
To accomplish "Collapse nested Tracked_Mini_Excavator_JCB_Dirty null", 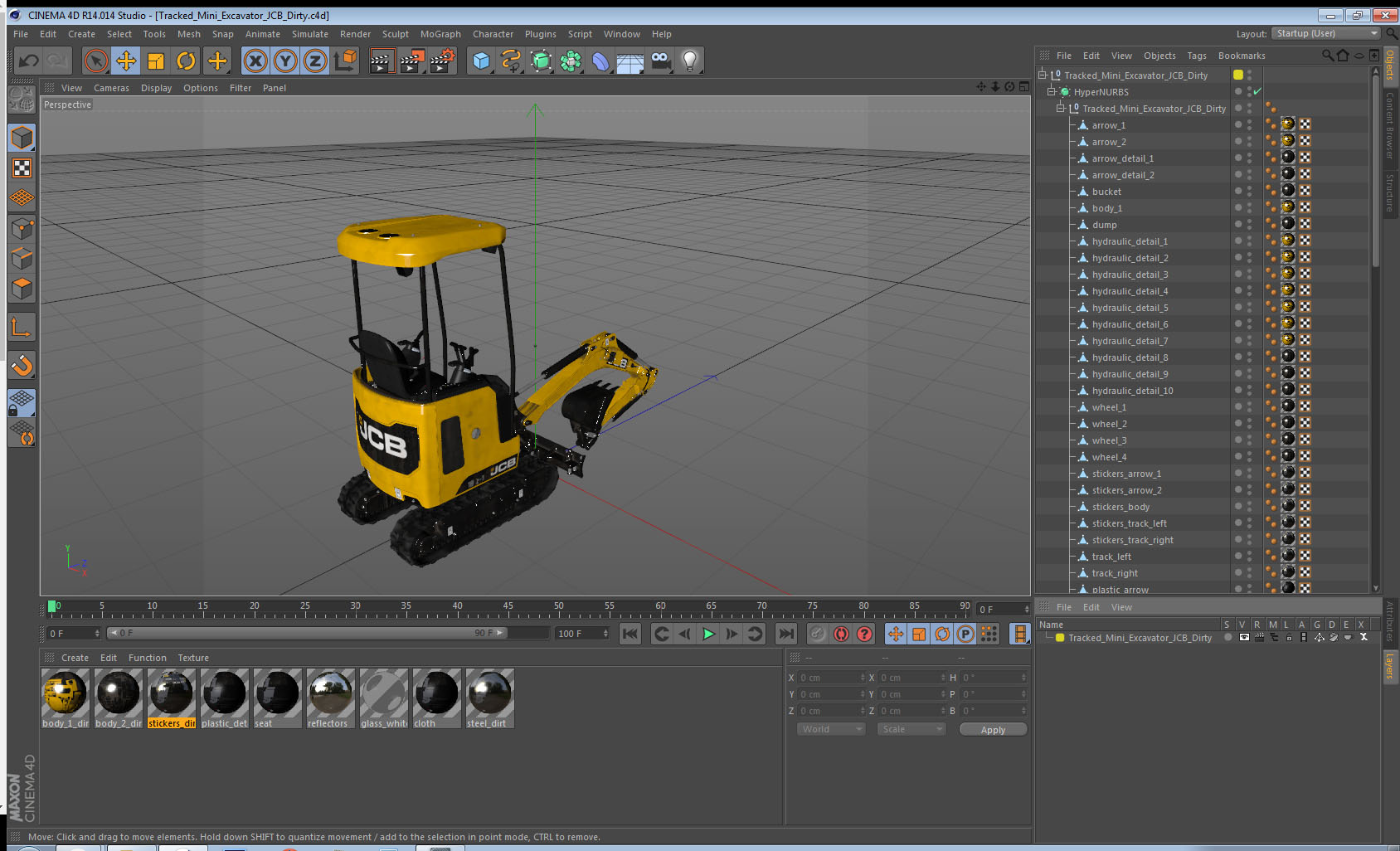I will (x=1060, y=109).
